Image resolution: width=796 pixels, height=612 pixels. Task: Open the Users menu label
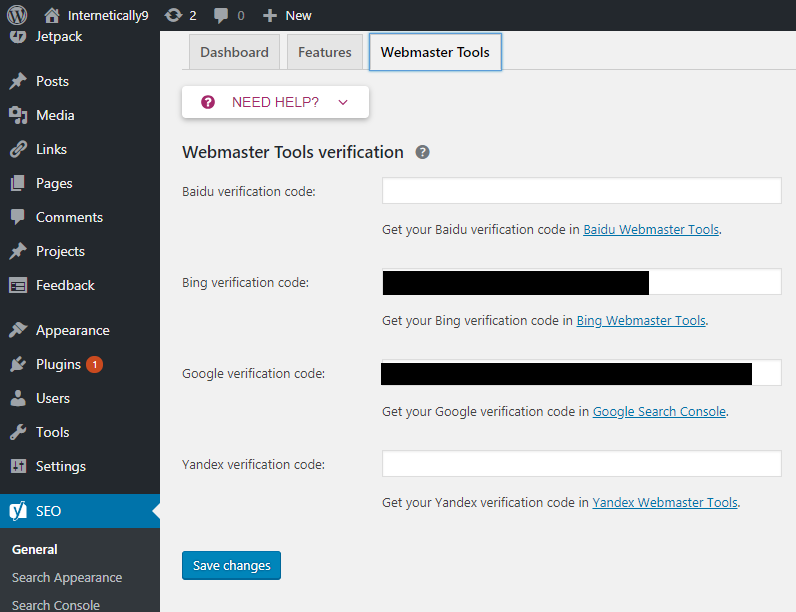click(53, 398)
